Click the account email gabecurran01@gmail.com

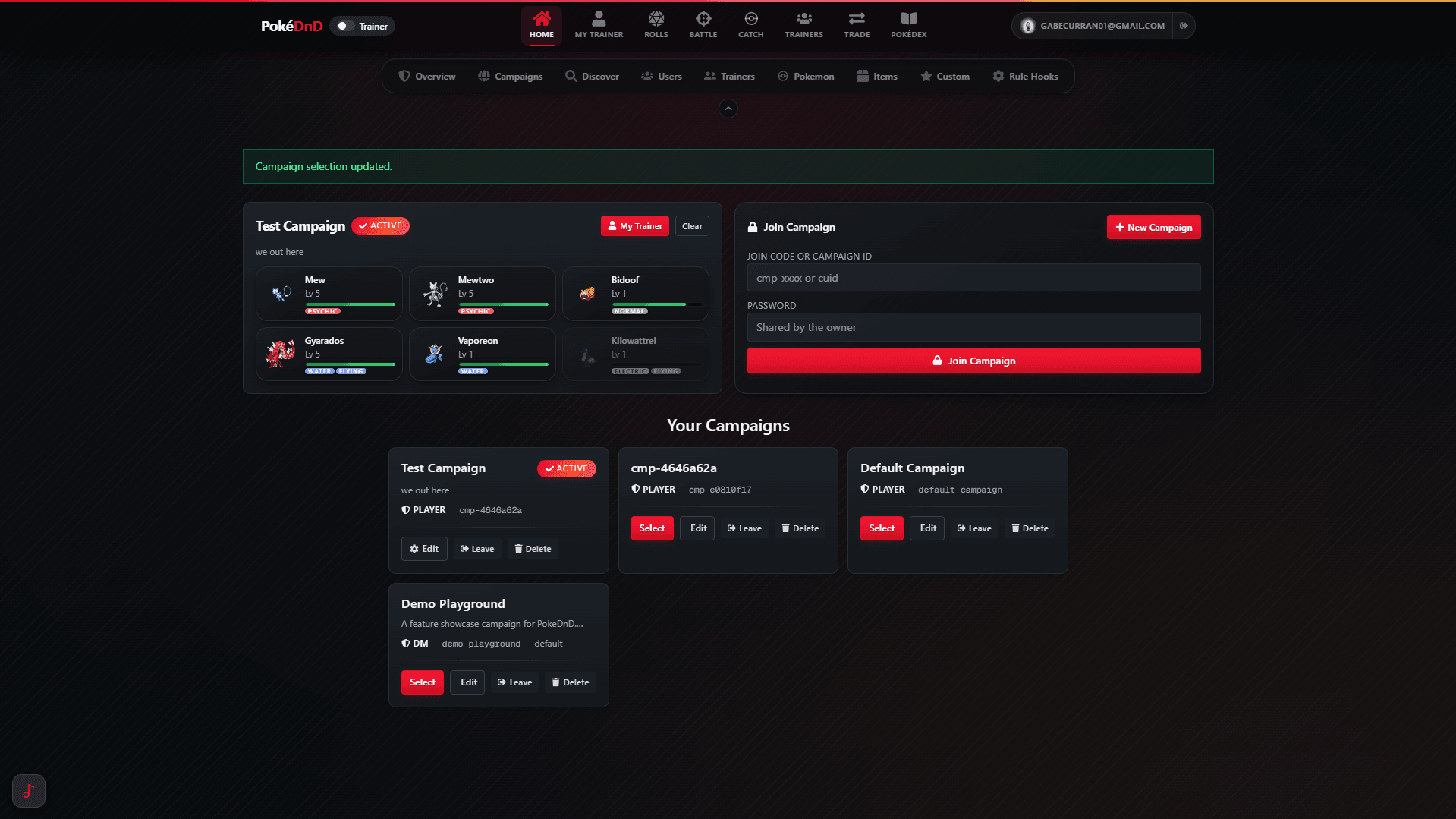(1102, 26)
